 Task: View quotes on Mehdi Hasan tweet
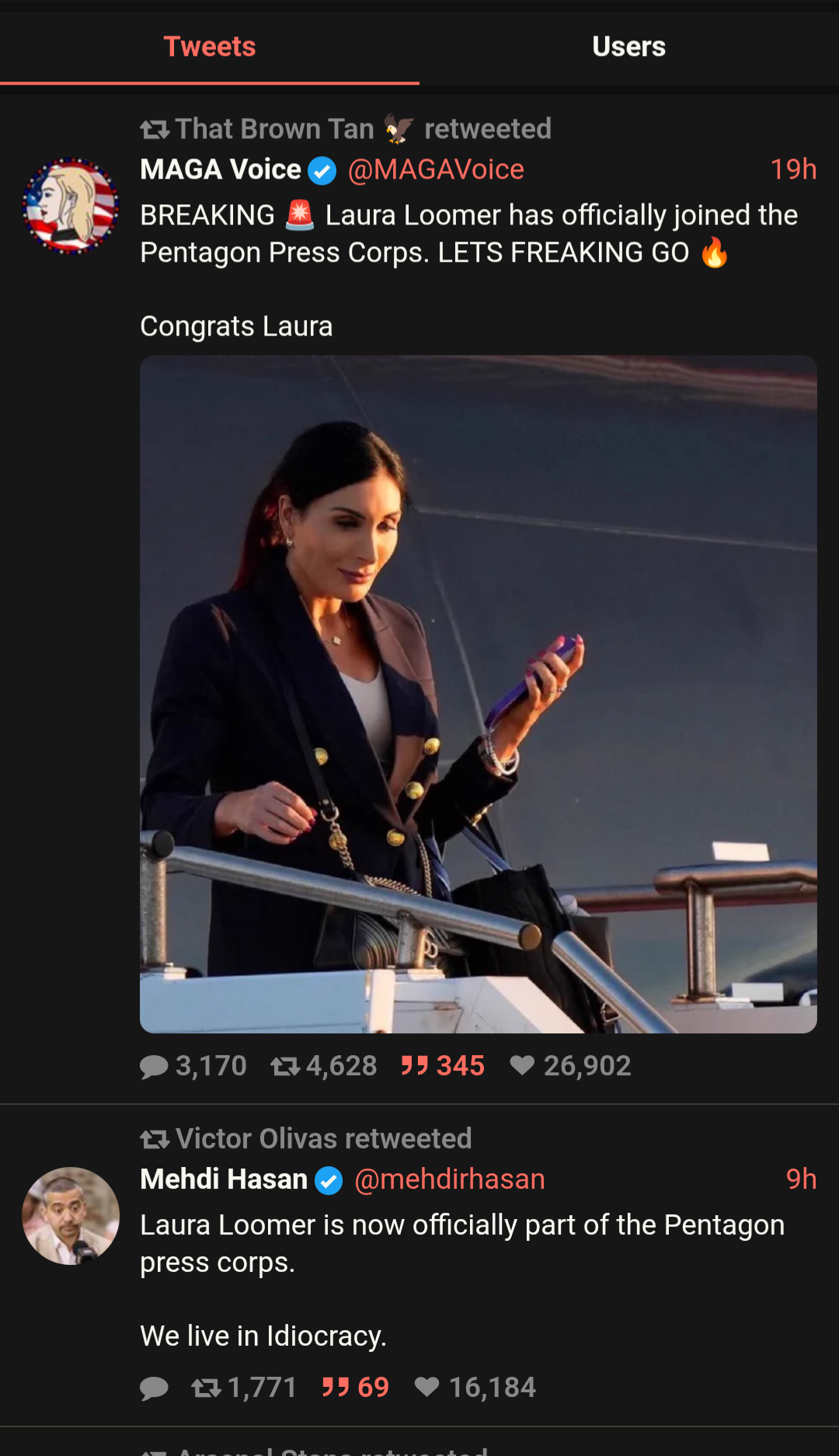[356, 1388]
